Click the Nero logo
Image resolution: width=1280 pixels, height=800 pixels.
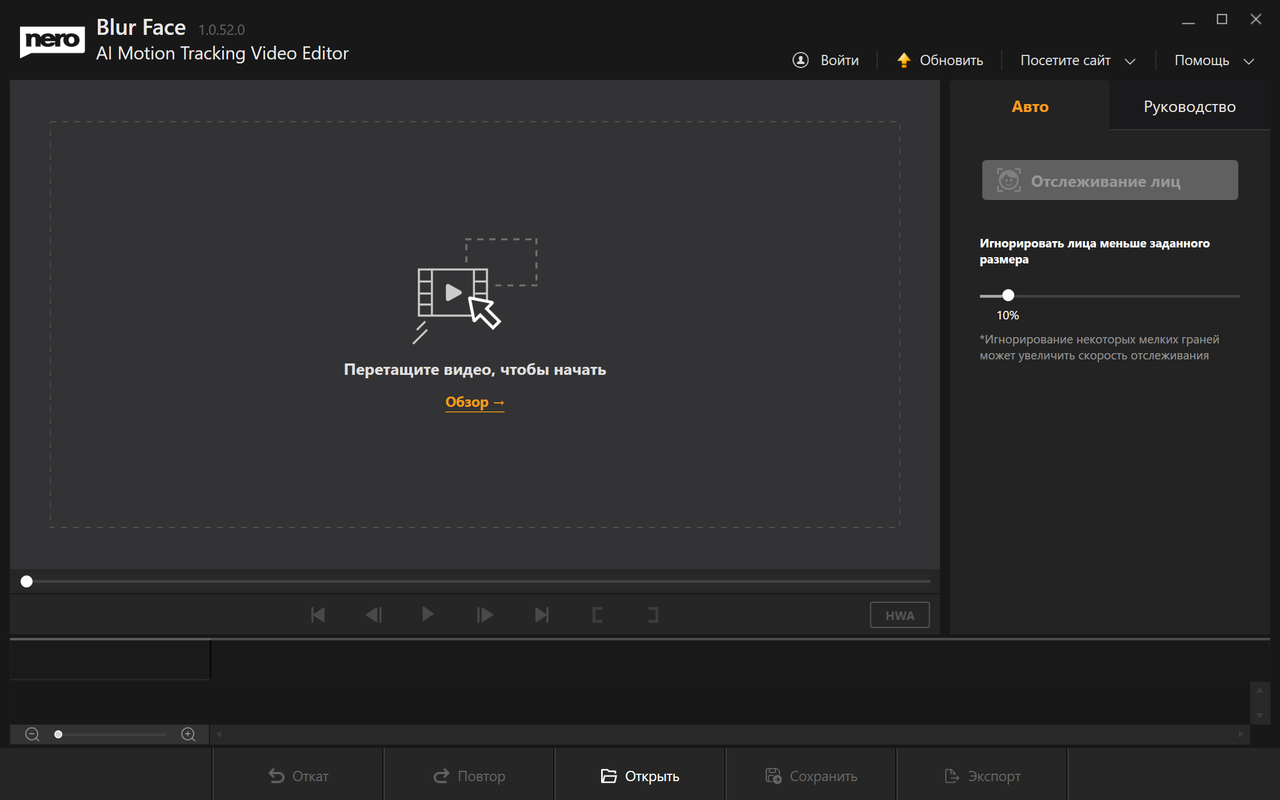coord(51,41)
